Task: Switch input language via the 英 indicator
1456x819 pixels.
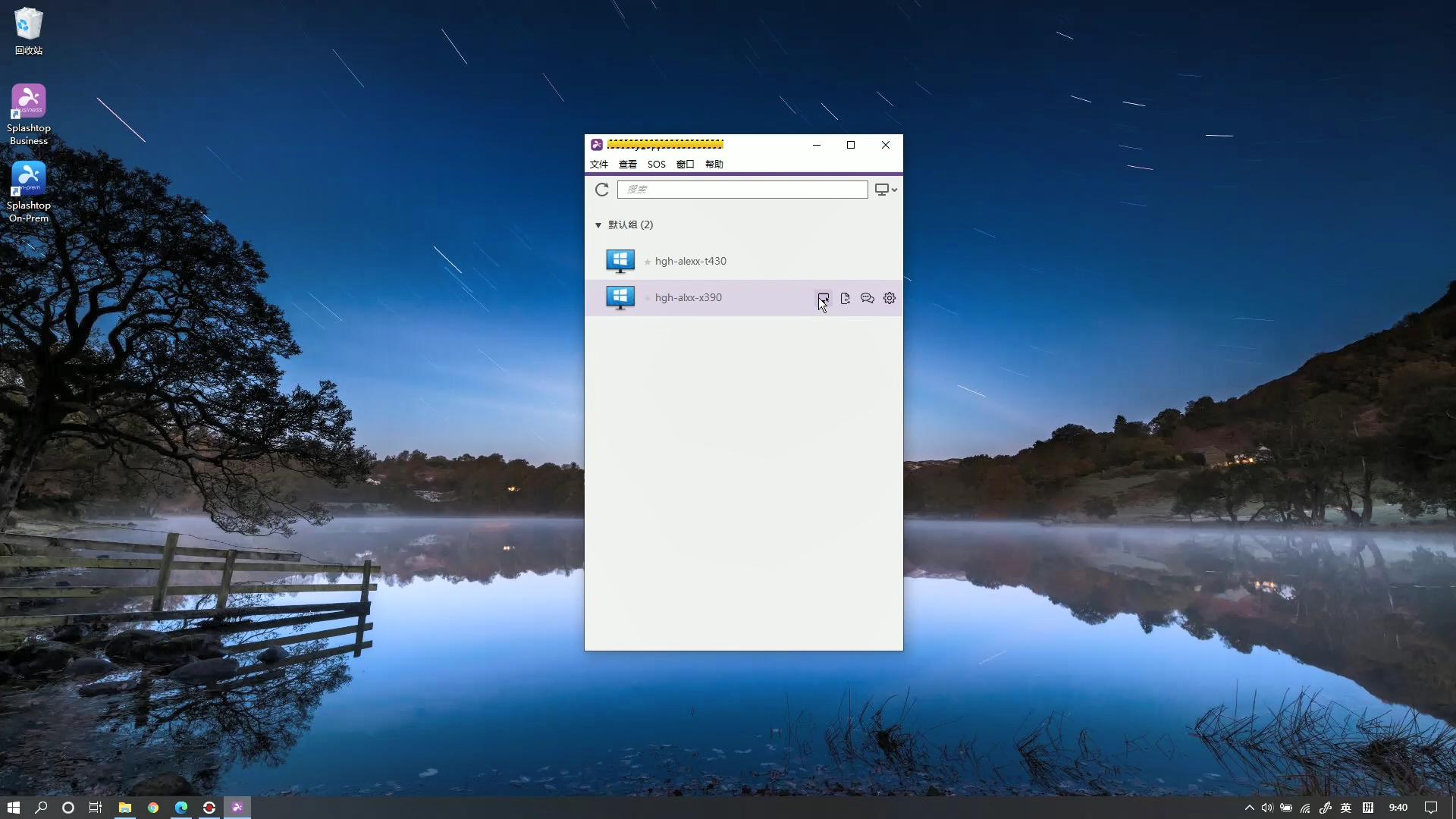Action: click(x=1346, y=808)
